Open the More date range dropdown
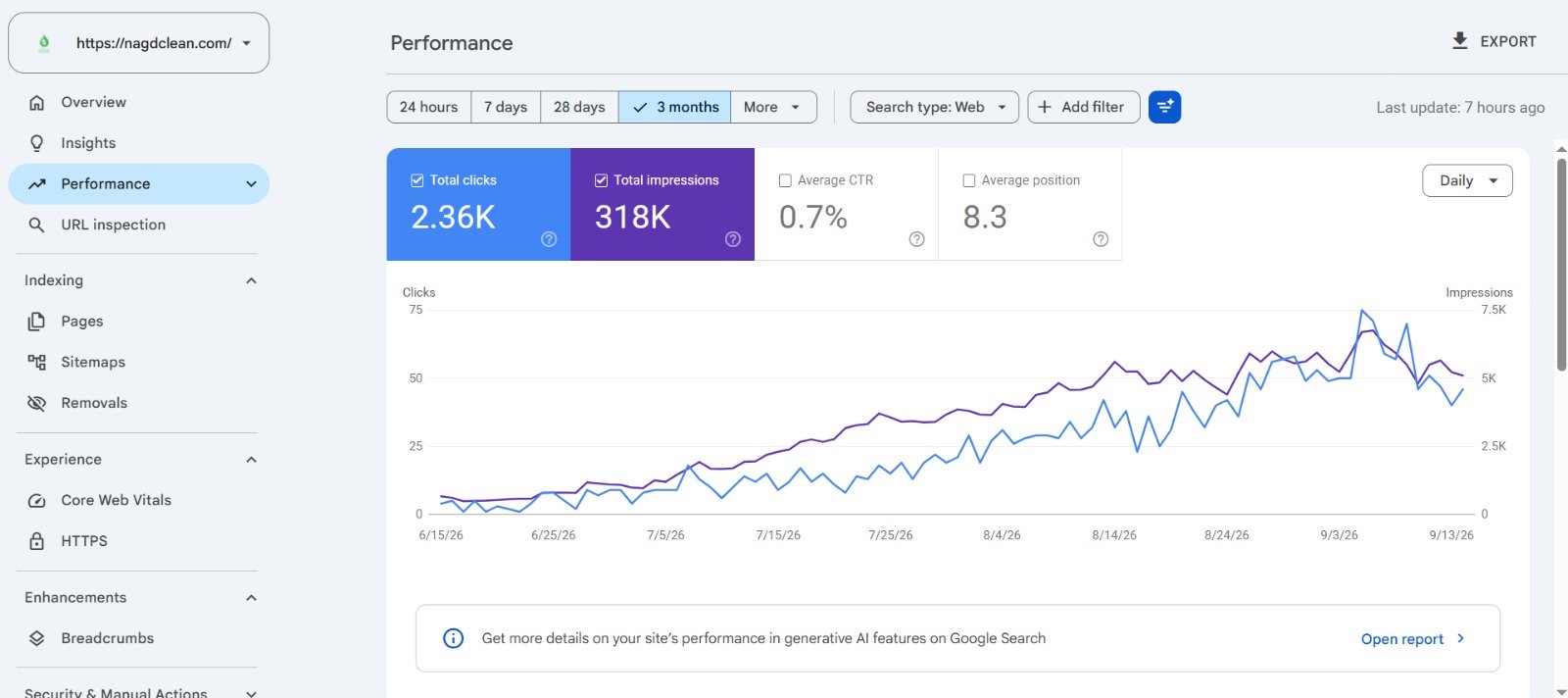Image resolution: width=1568 pixels, height=698 pixels. (773, 107)
